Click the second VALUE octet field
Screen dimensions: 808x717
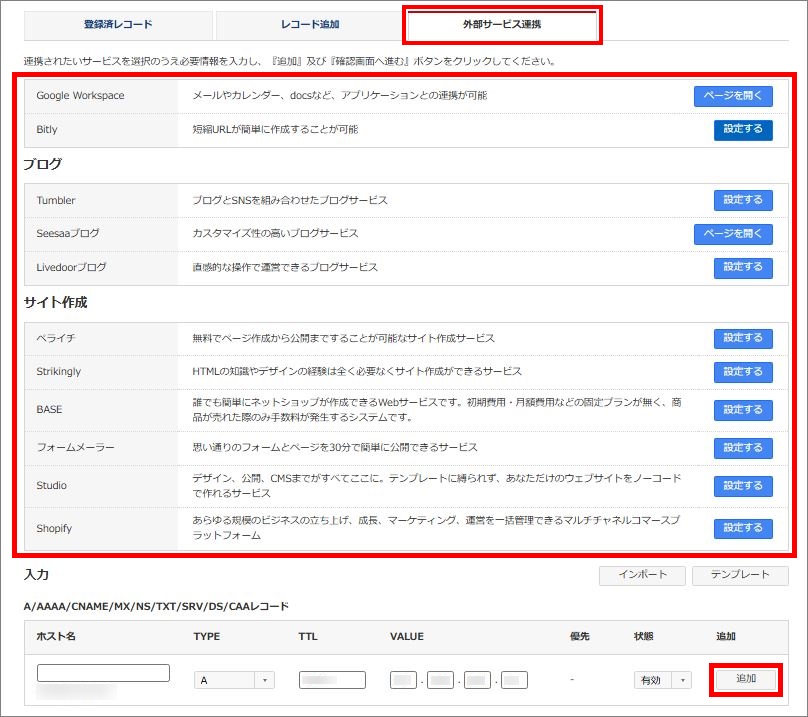tap(441, 680)
